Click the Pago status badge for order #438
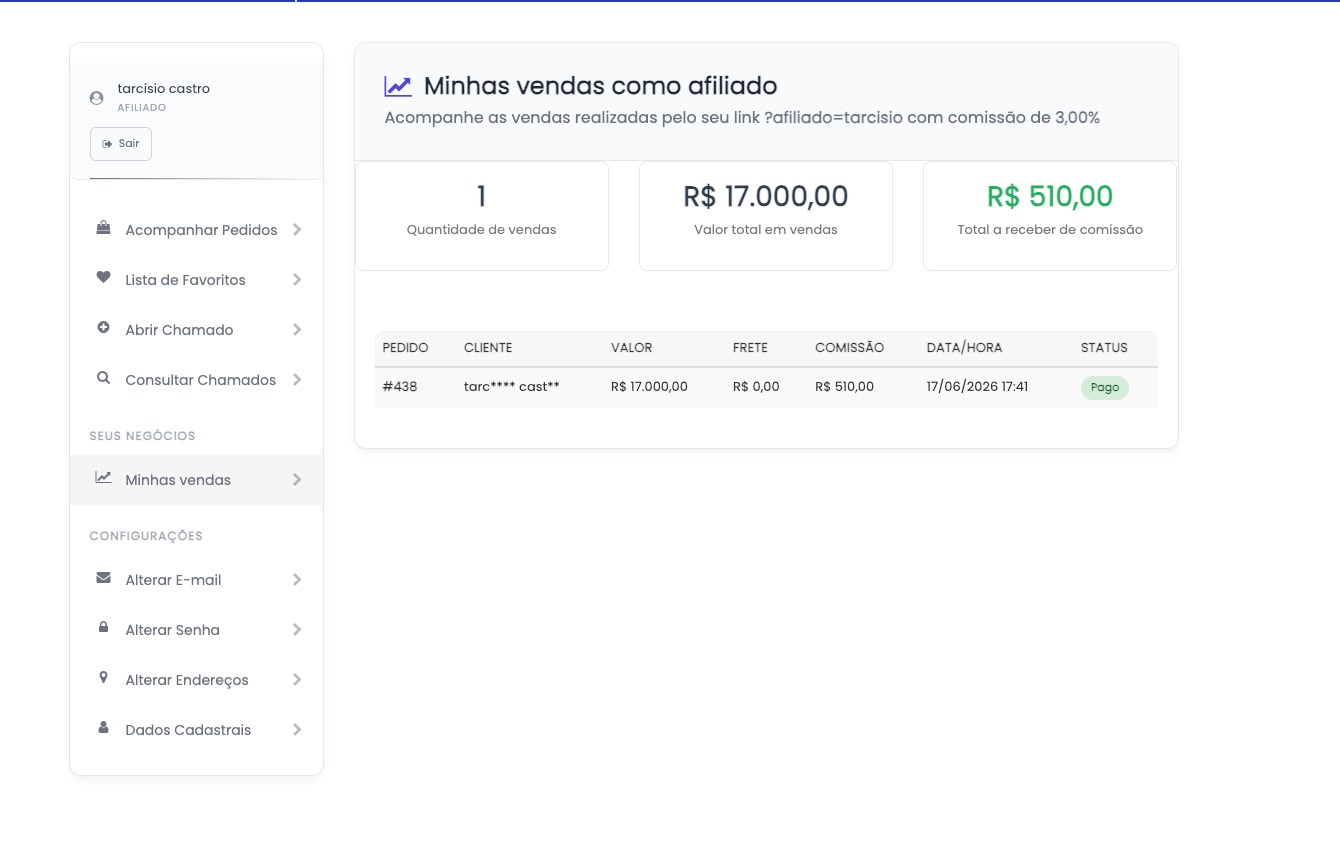This screenshot has width=1340, height=852. click(1104, 387)
